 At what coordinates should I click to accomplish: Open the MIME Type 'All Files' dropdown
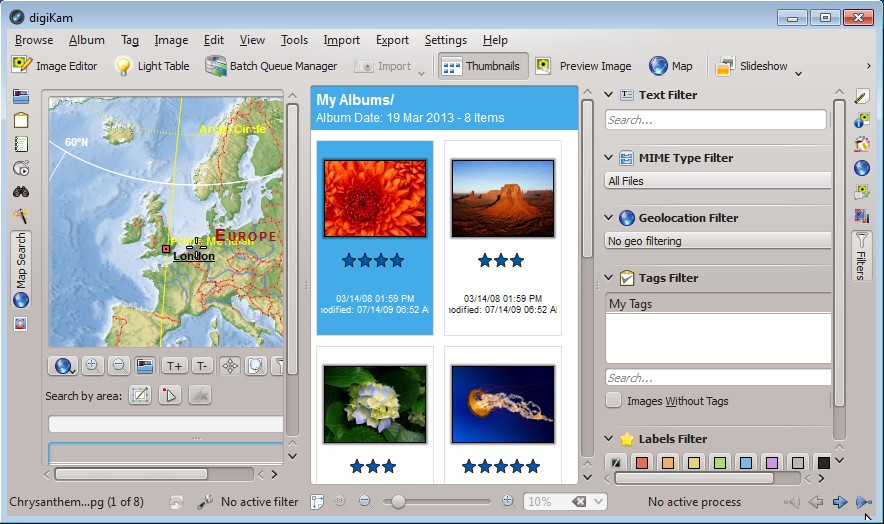click(x=718, y=181)
